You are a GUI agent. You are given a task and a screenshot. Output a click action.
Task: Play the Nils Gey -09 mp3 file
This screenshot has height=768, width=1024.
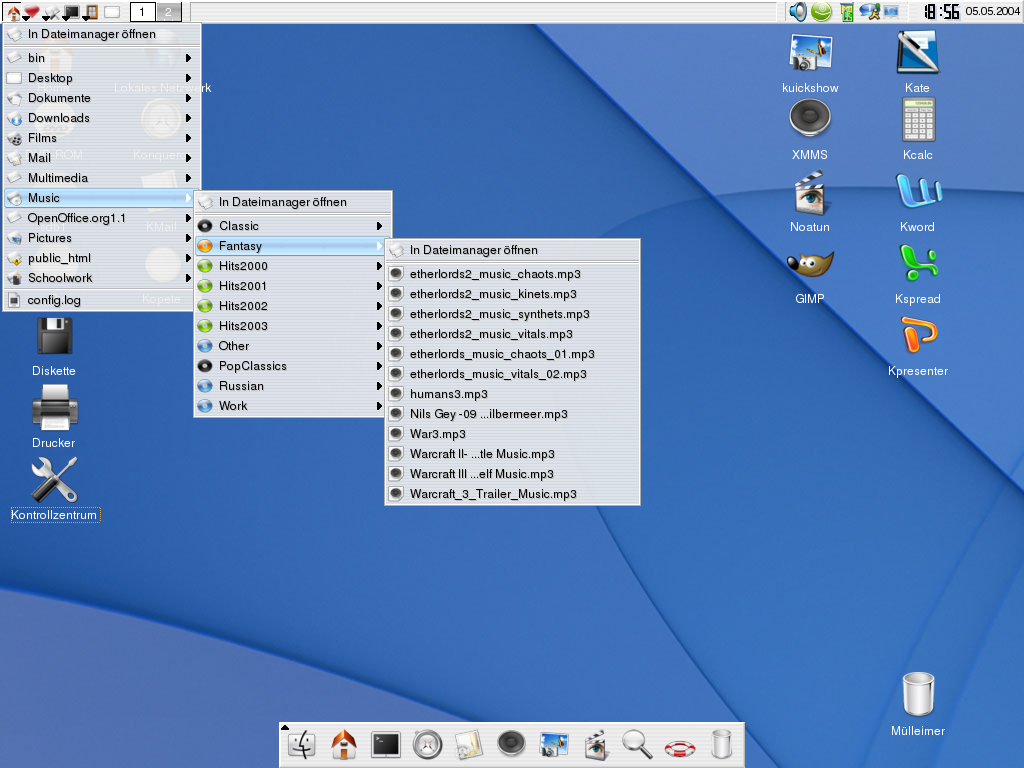point(513,414)
